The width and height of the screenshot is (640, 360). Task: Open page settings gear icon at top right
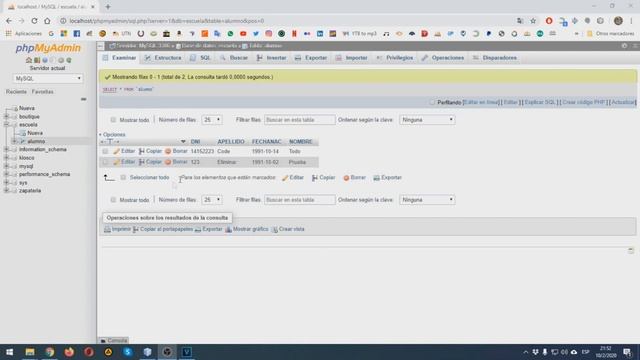coord(624,46)
